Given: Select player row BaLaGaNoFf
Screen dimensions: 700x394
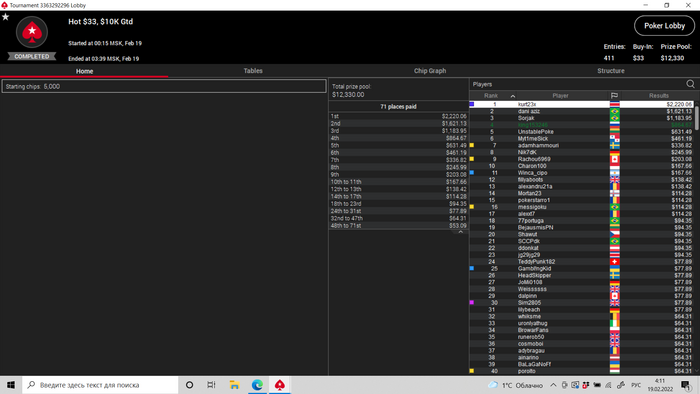Looking at the screenshot, I should pos(581,364).
